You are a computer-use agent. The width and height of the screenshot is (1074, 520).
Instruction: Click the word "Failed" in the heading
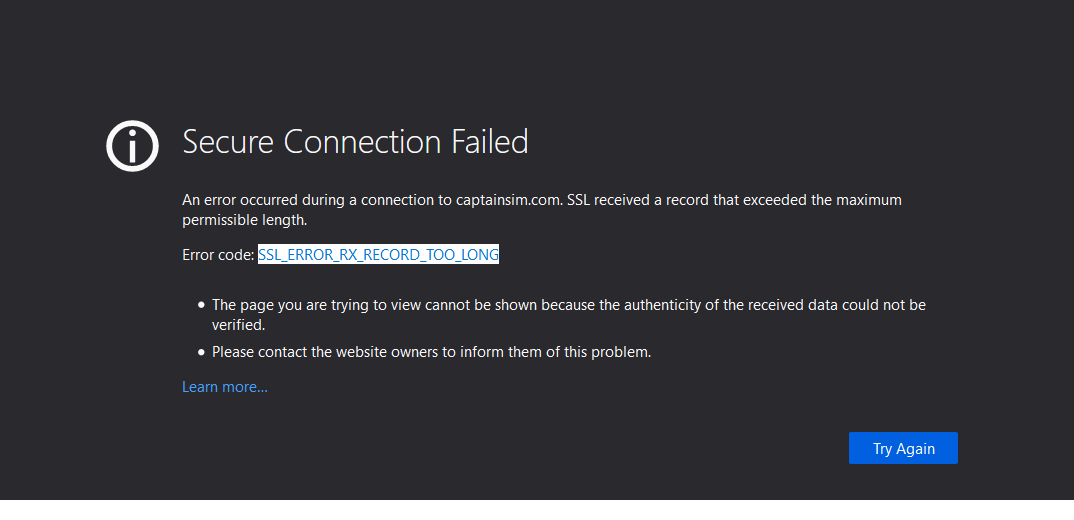click(489, 142)
